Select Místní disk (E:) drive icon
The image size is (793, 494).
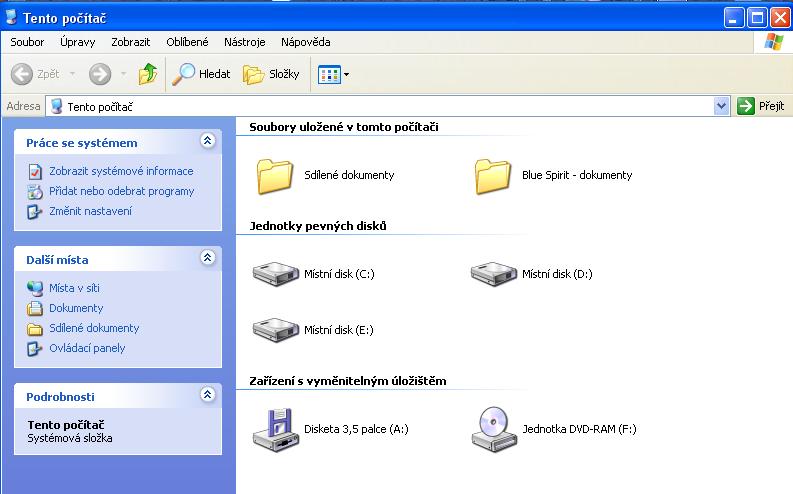pos(276,329)
